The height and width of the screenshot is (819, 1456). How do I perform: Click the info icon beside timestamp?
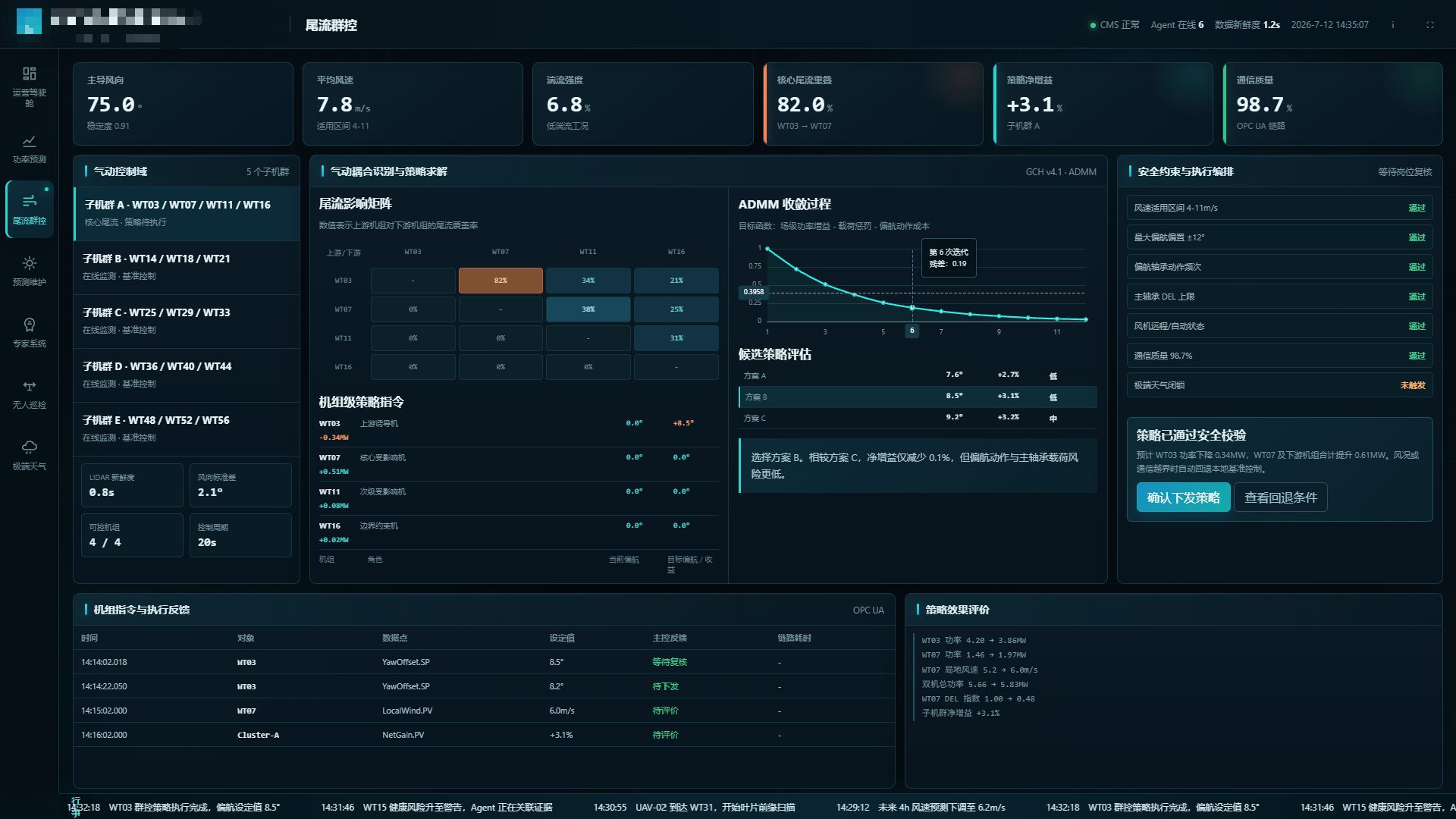[x=1392, y=25]
